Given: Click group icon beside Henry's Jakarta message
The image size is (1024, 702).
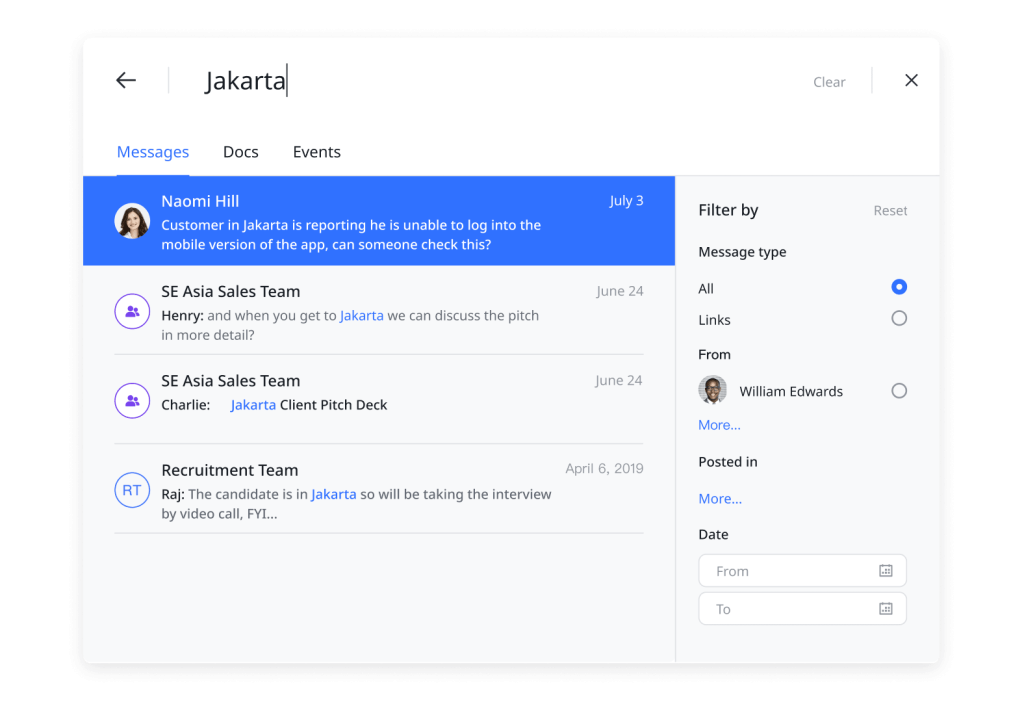Looking at the screenshot, I should pyautogui.click(x=132, y=311).
